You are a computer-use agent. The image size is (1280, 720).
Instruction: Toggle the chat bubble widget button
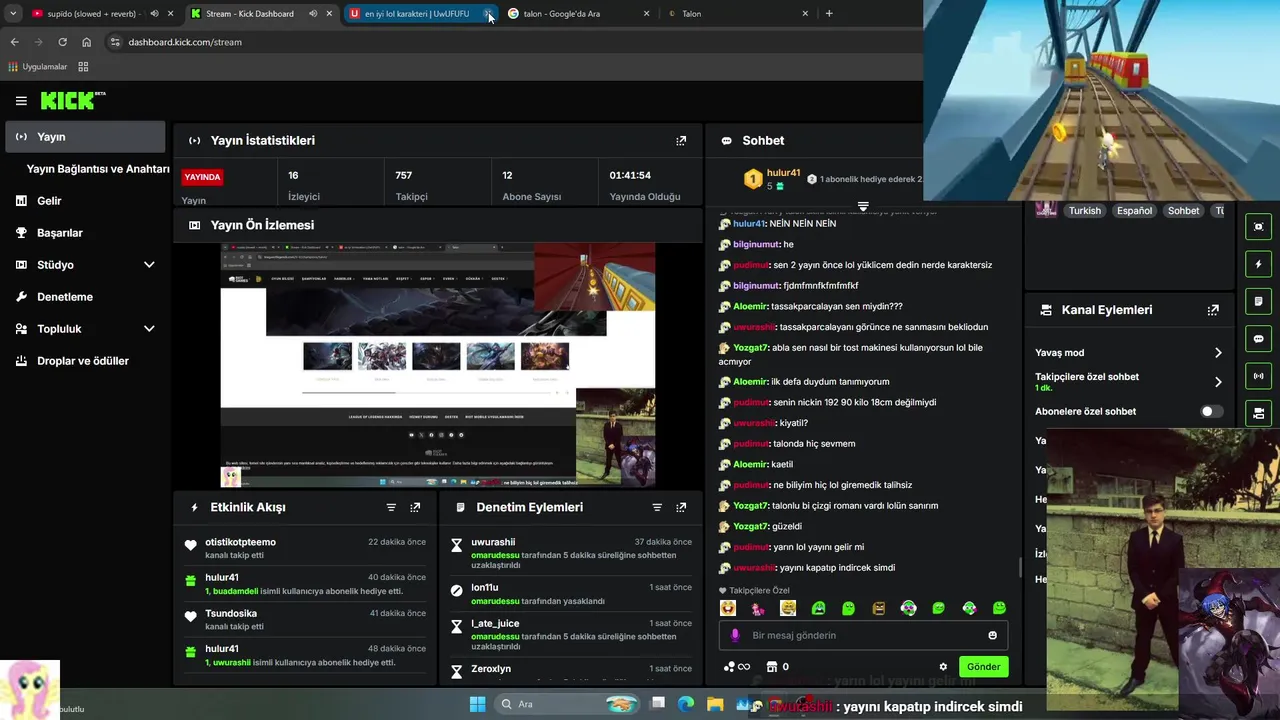[1258, 339]
